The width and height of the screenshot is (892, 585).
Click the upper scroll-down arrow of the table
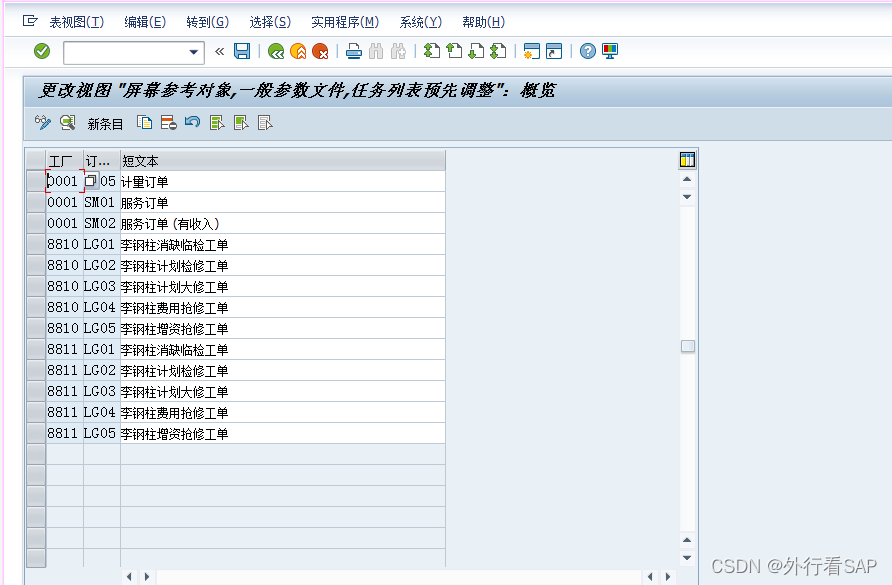(687, 197)
